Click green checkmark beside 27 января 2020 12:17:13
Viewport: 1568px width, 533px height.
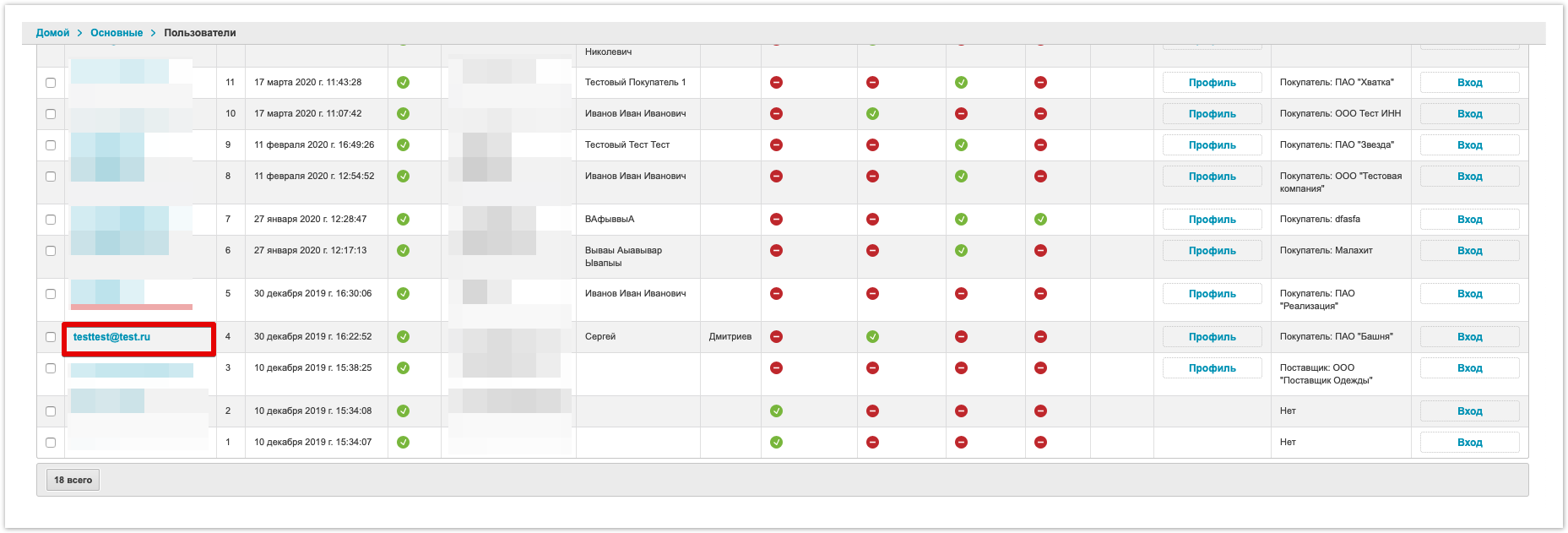point(403,251)
